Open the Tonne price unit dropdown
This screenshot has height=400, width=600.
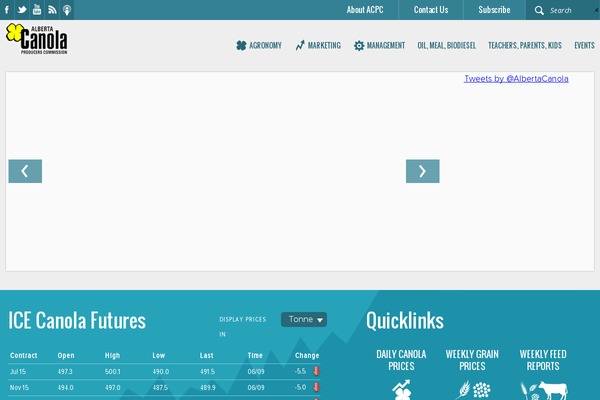304,319
